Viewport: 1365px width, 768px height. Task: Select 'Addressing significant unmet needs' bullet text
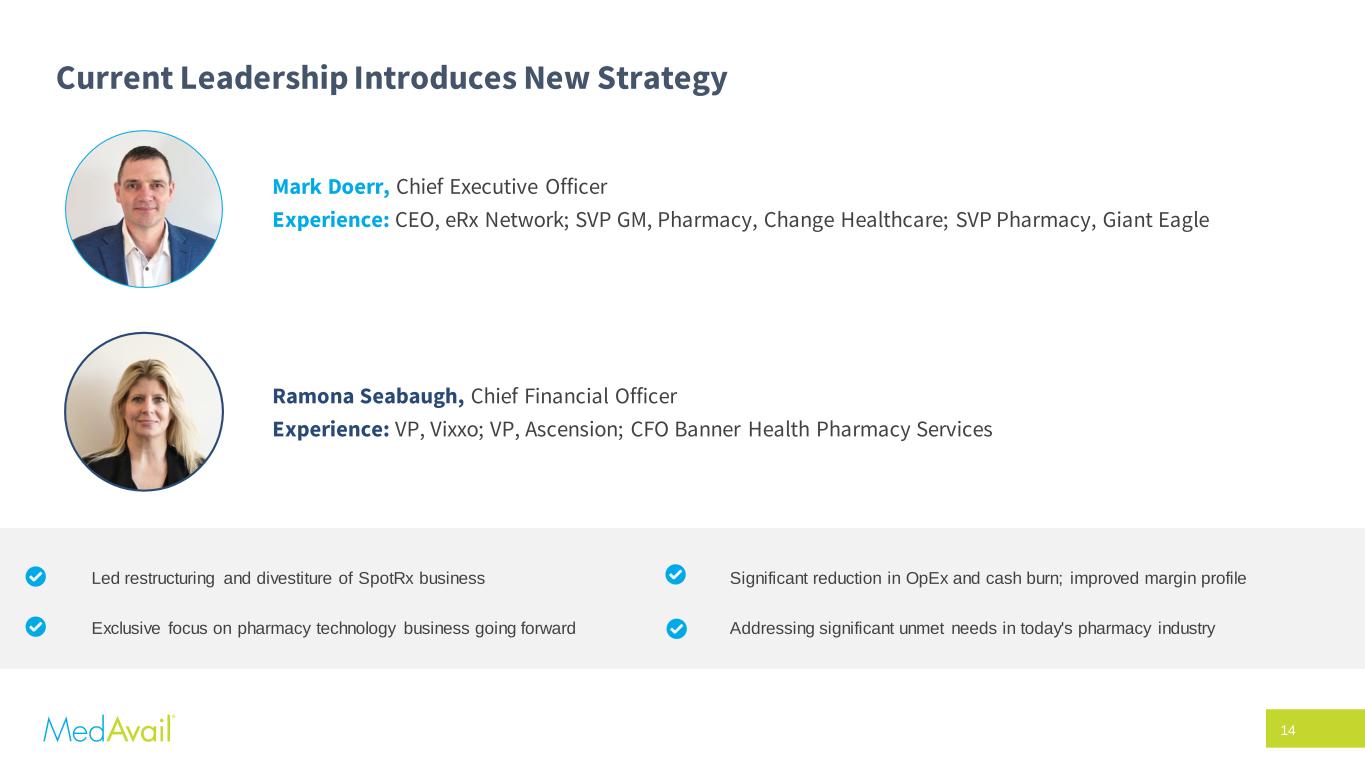coord(972,628)
